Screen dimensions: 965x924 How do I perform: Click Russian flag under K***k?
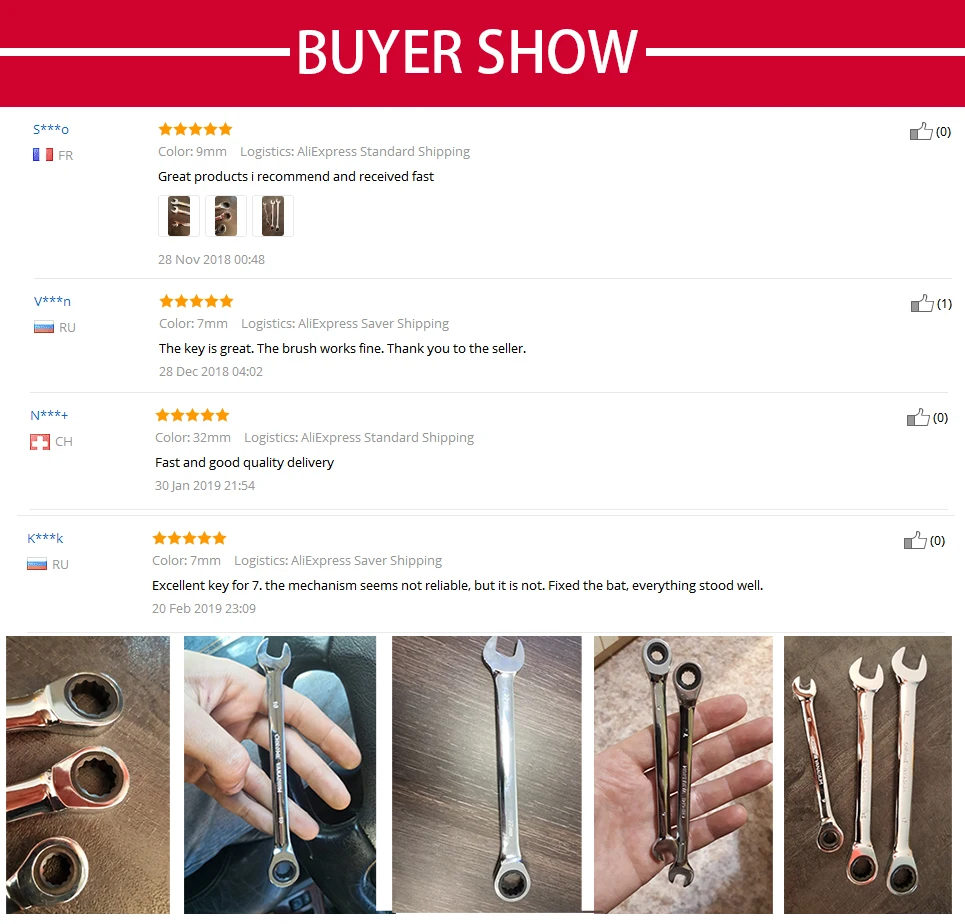pyautogui.click(x=37, y=564)
